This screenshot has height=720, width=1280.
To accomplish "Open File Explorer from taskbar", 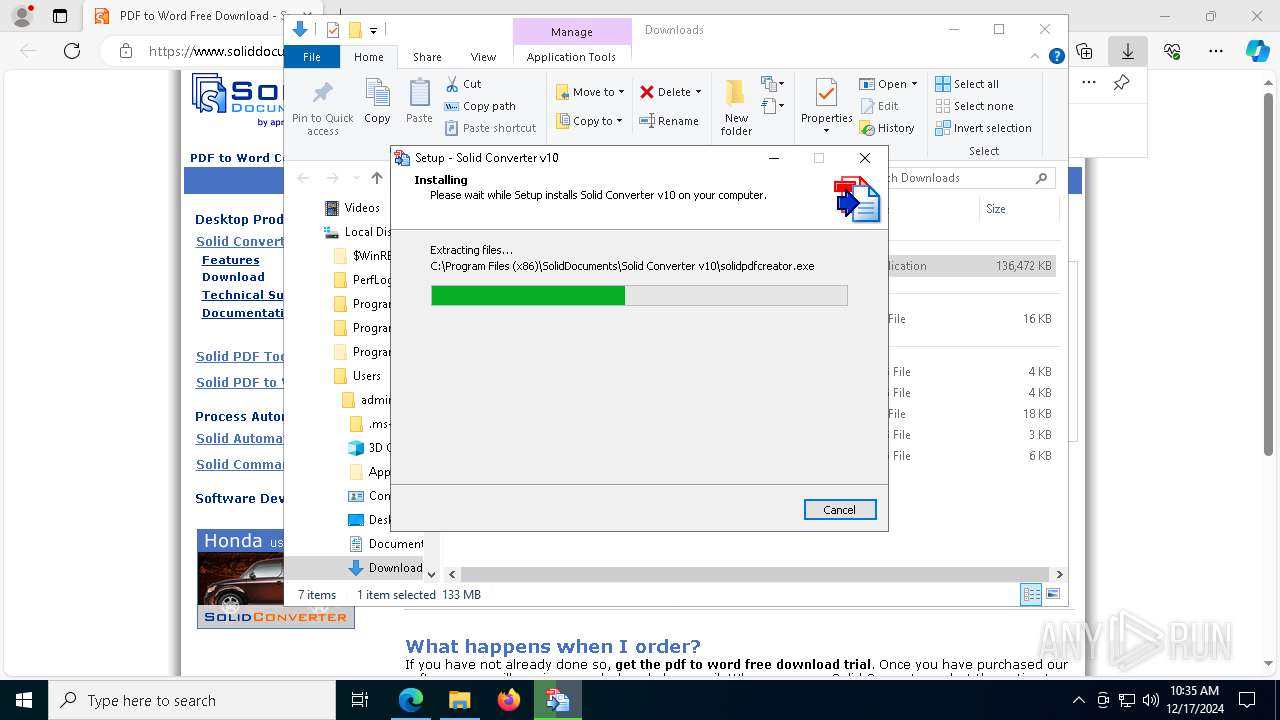I will point(459,700).
